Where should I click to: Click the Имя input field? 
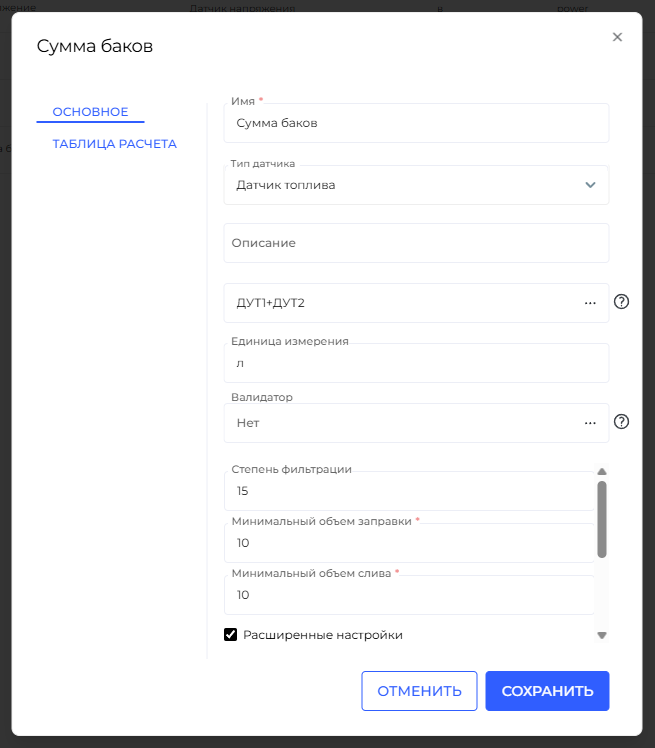point(415,124)
